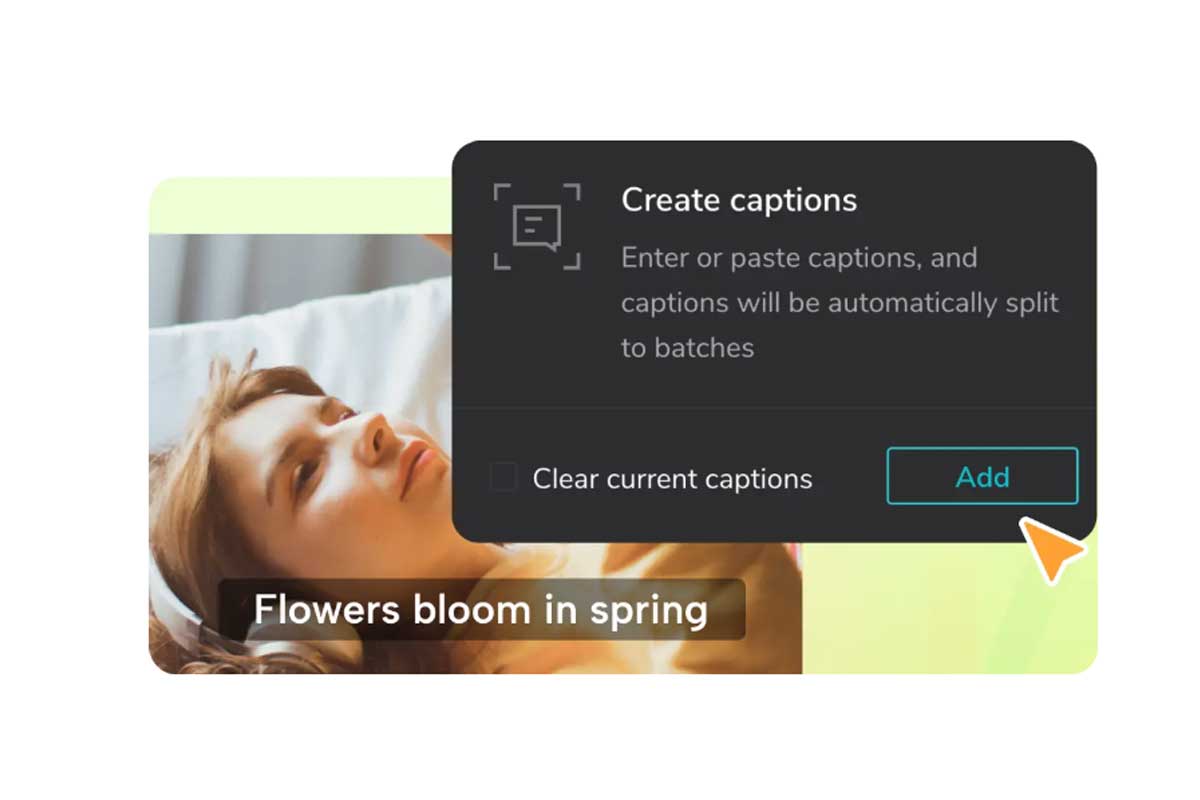Click the 'Enter or paste captions' description line

tap(799, 258)
